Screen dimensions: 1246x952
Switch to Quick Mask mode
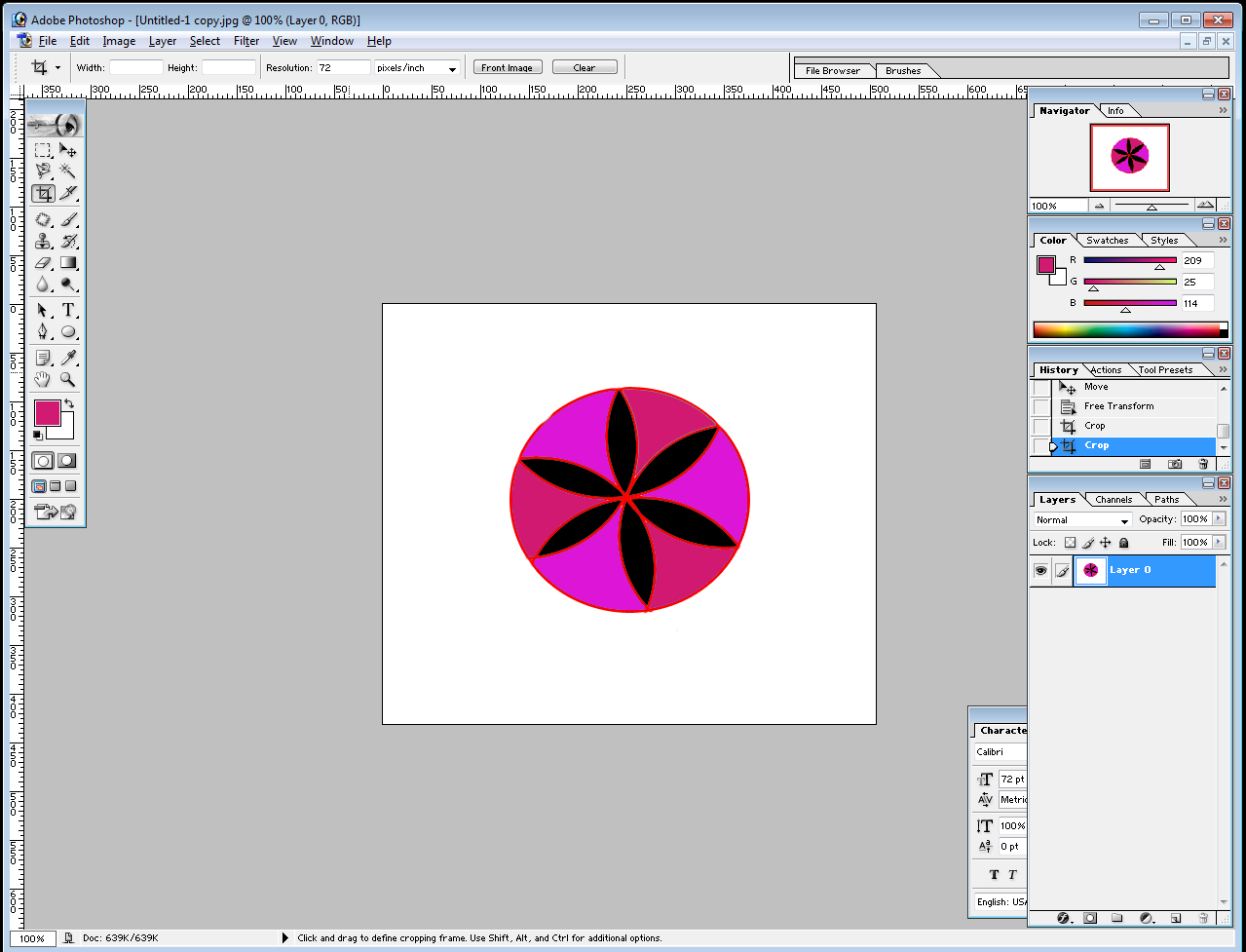pyautogui.click(x=66, y=461)
